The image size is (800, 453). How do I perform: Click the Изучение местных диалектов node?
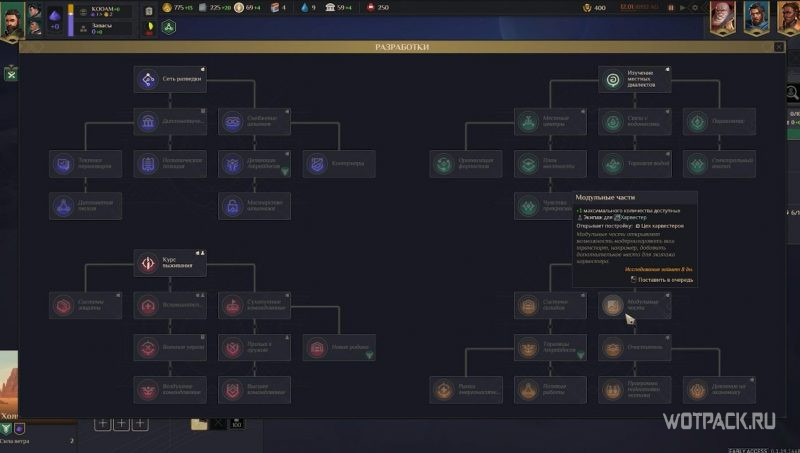635,80
